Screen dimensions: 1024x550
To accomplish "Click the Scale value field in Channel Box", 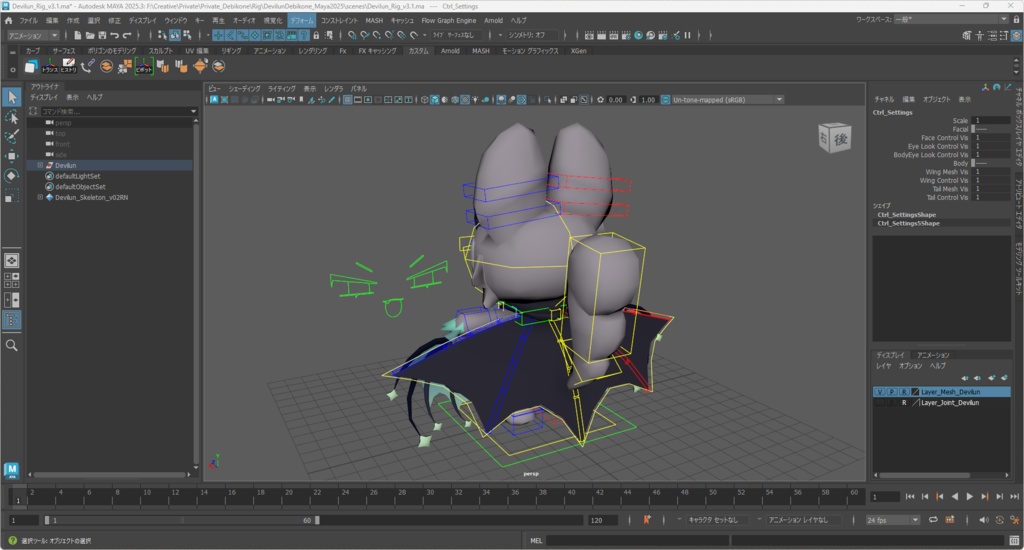I will click(990, 120).
